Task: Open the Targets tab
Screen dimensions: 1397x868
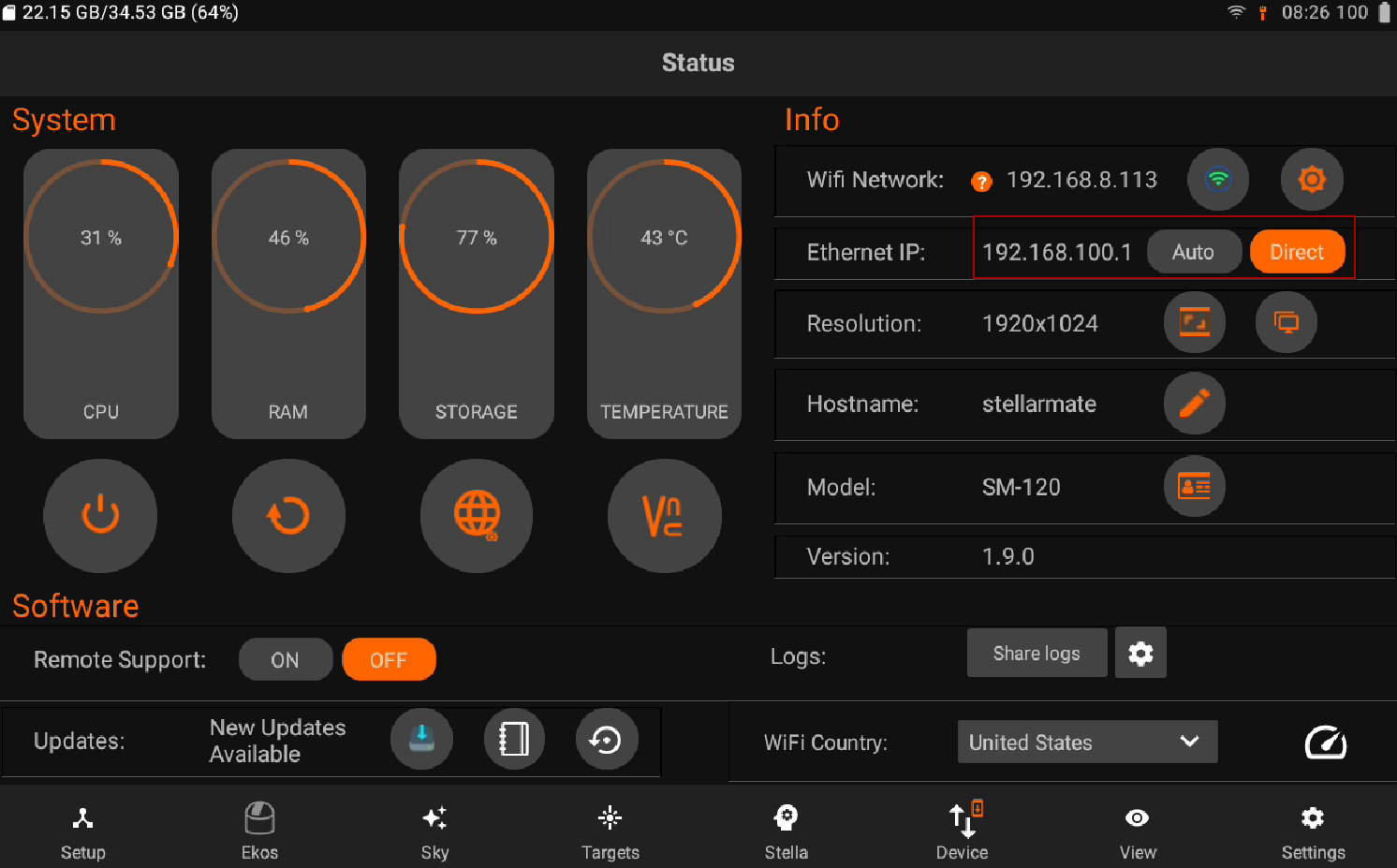Action: 610,830
